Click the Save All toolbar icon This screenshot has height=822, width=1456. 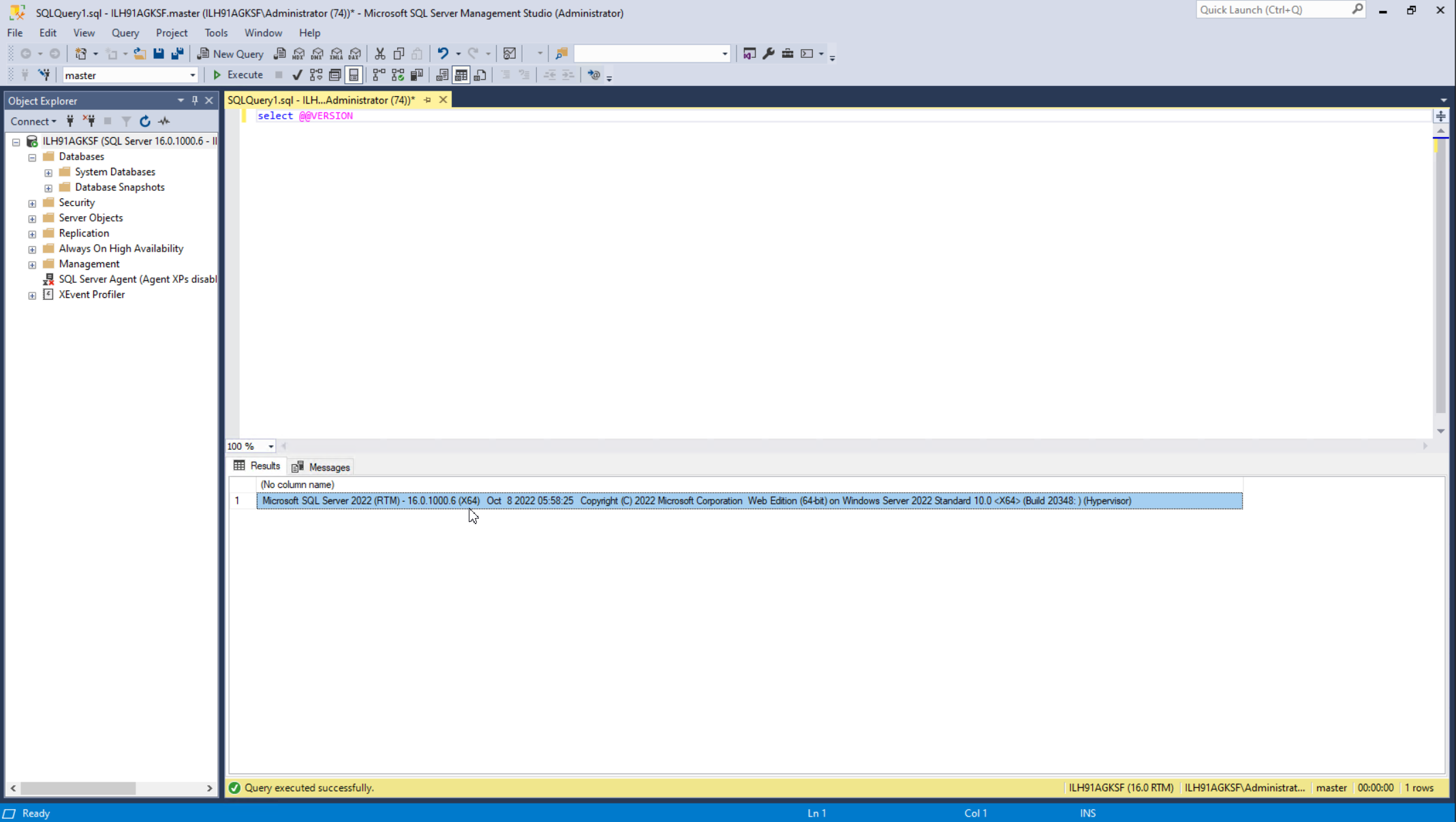[x=177, y=54]
